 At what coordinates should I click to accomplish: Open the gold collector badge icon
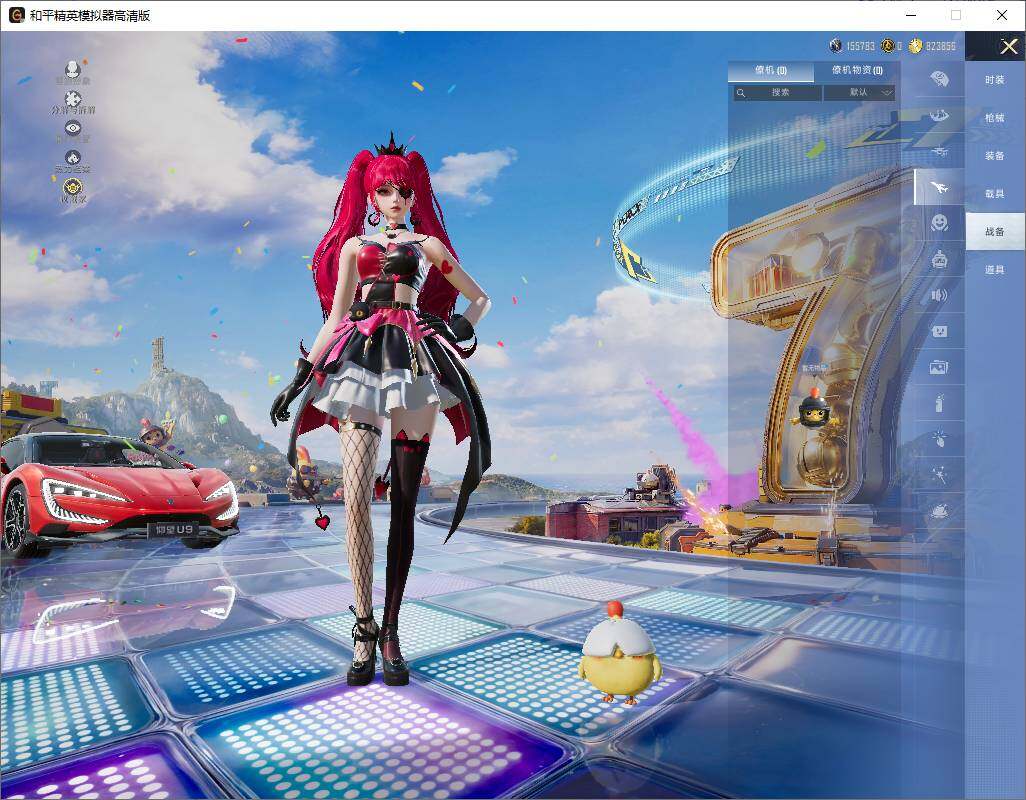point(73,188)
